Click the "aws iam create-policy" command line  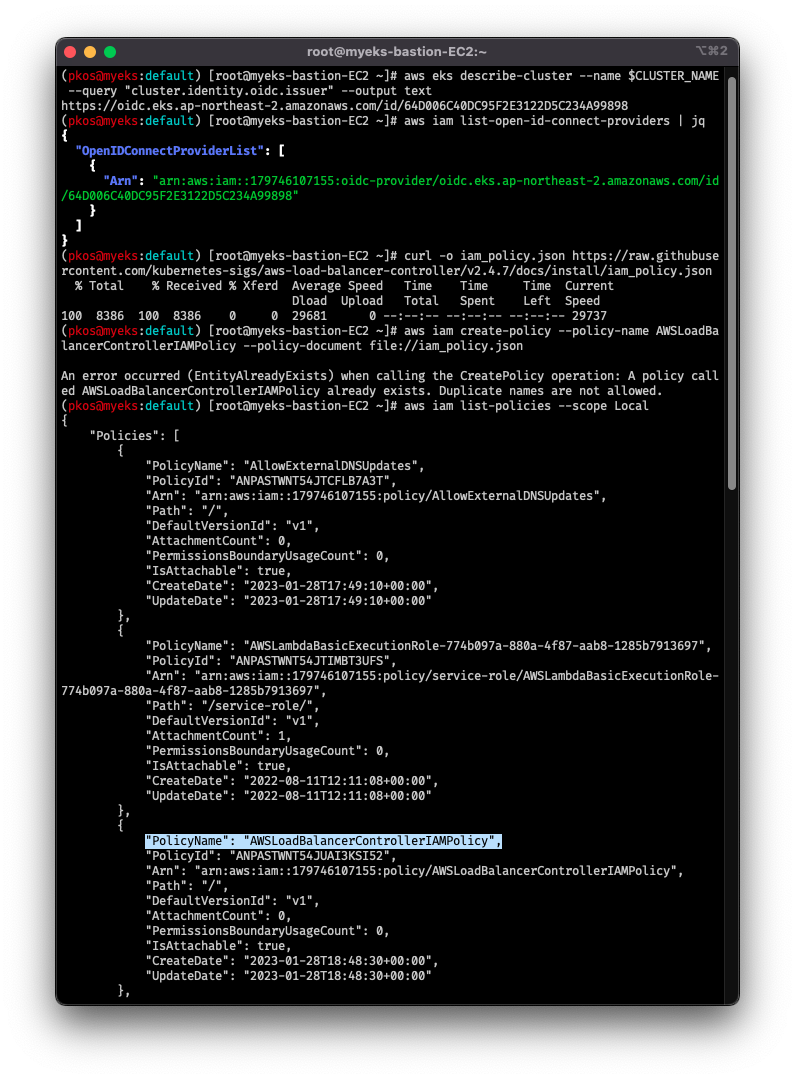click(390, 339)
